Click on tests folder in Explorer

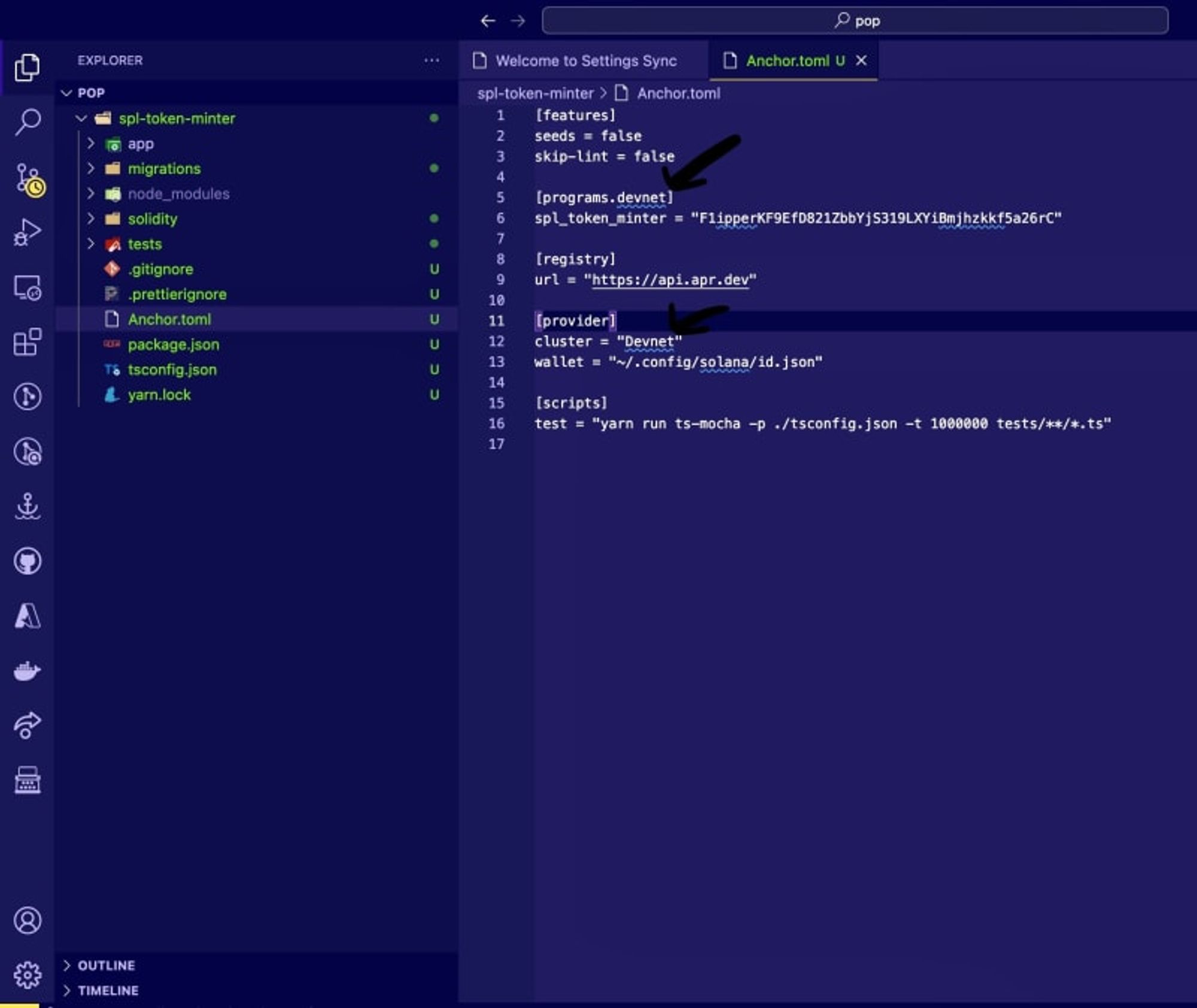(x=144, y=243)
